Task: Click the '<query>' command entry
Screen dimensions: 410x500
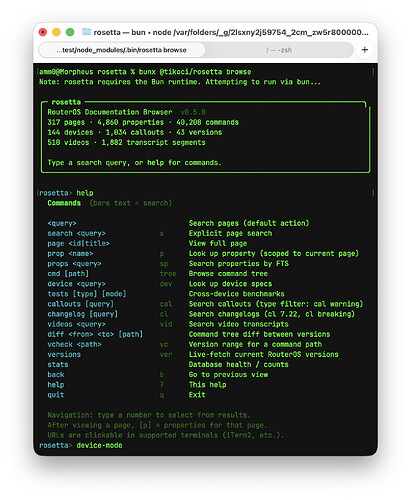Action: pos(62,223)
